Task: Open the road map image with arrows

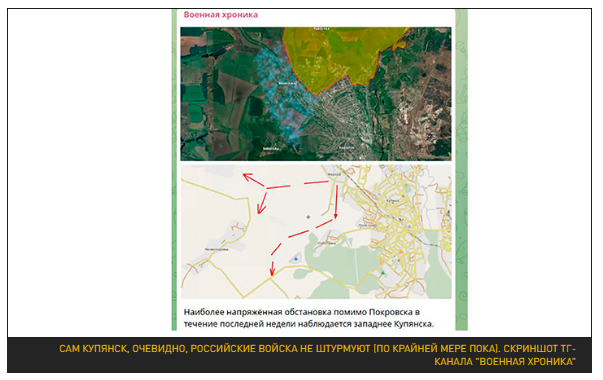Action: [x=316, y=232]
